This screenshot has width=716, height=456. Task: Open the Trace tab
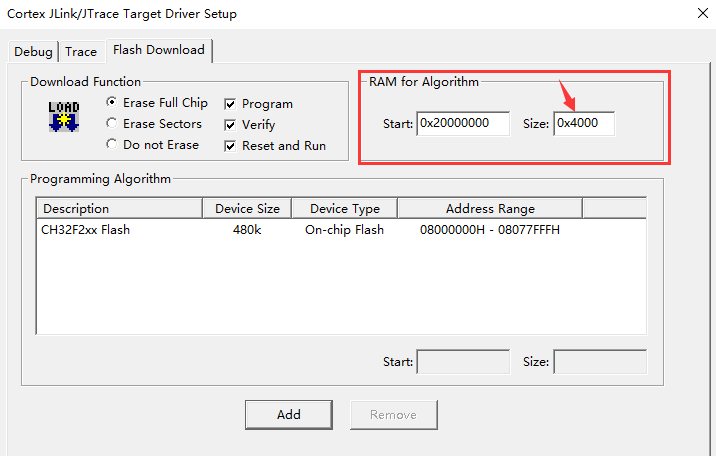[x=81, y=51]
